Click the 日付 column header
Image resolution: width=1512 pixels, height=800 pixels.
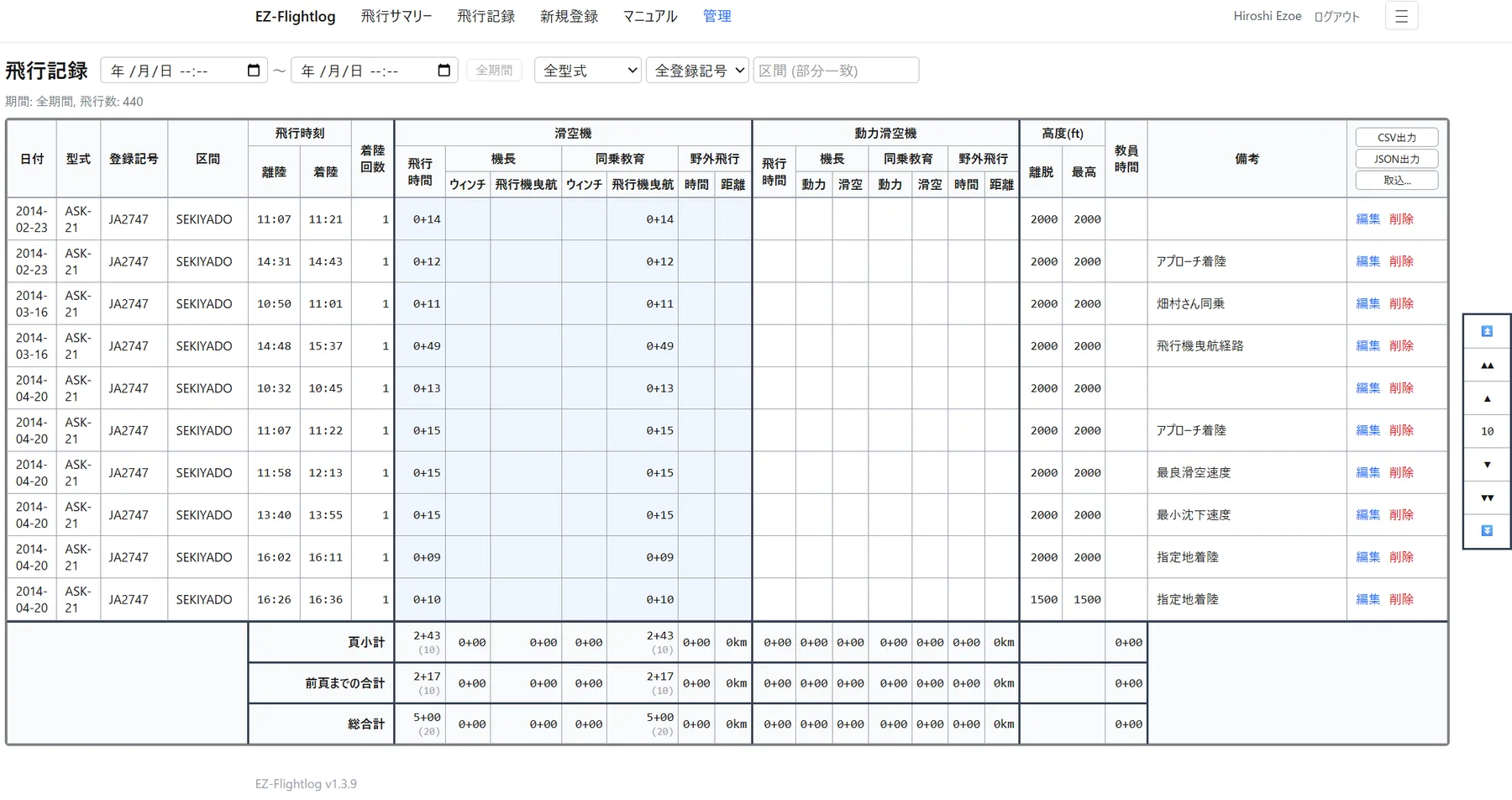[32, 159]
